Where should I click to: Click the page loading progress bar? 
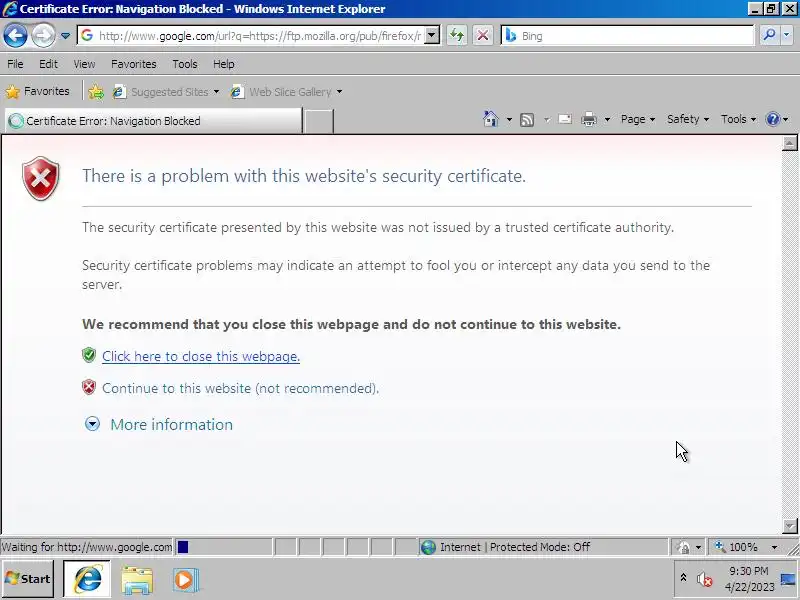point(223,547)
